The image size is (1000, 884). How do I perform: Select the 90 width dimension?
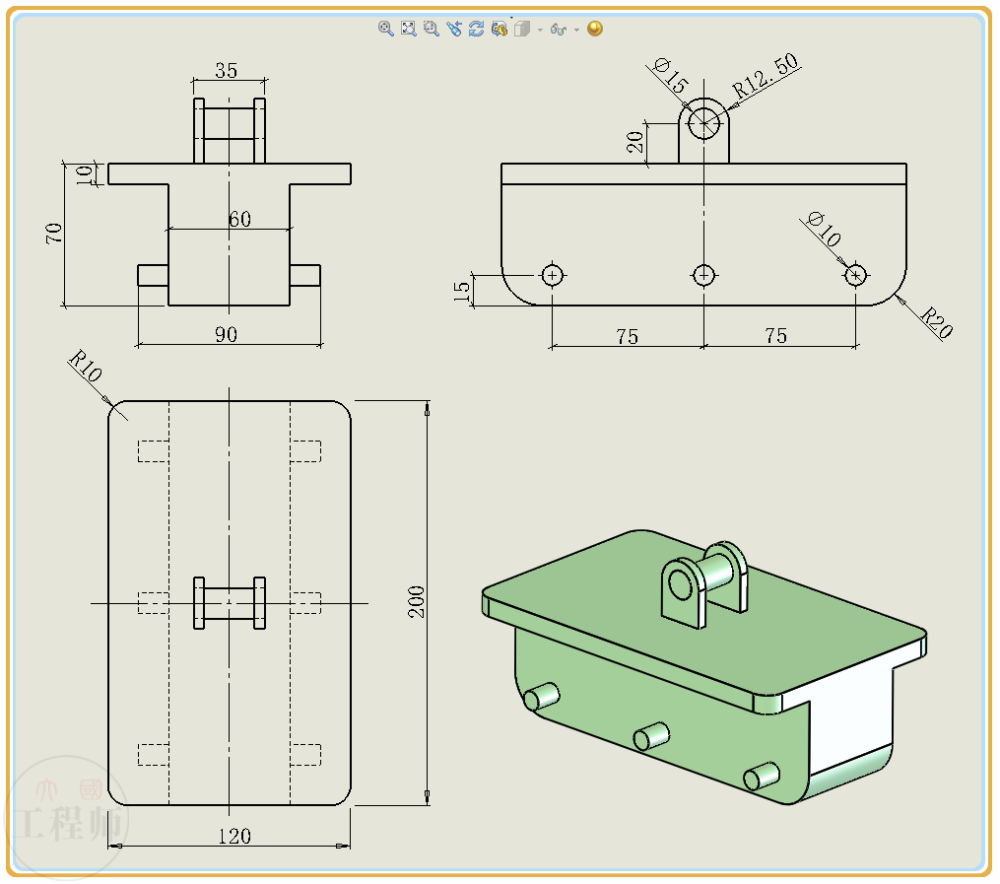(x=225, y=336)
